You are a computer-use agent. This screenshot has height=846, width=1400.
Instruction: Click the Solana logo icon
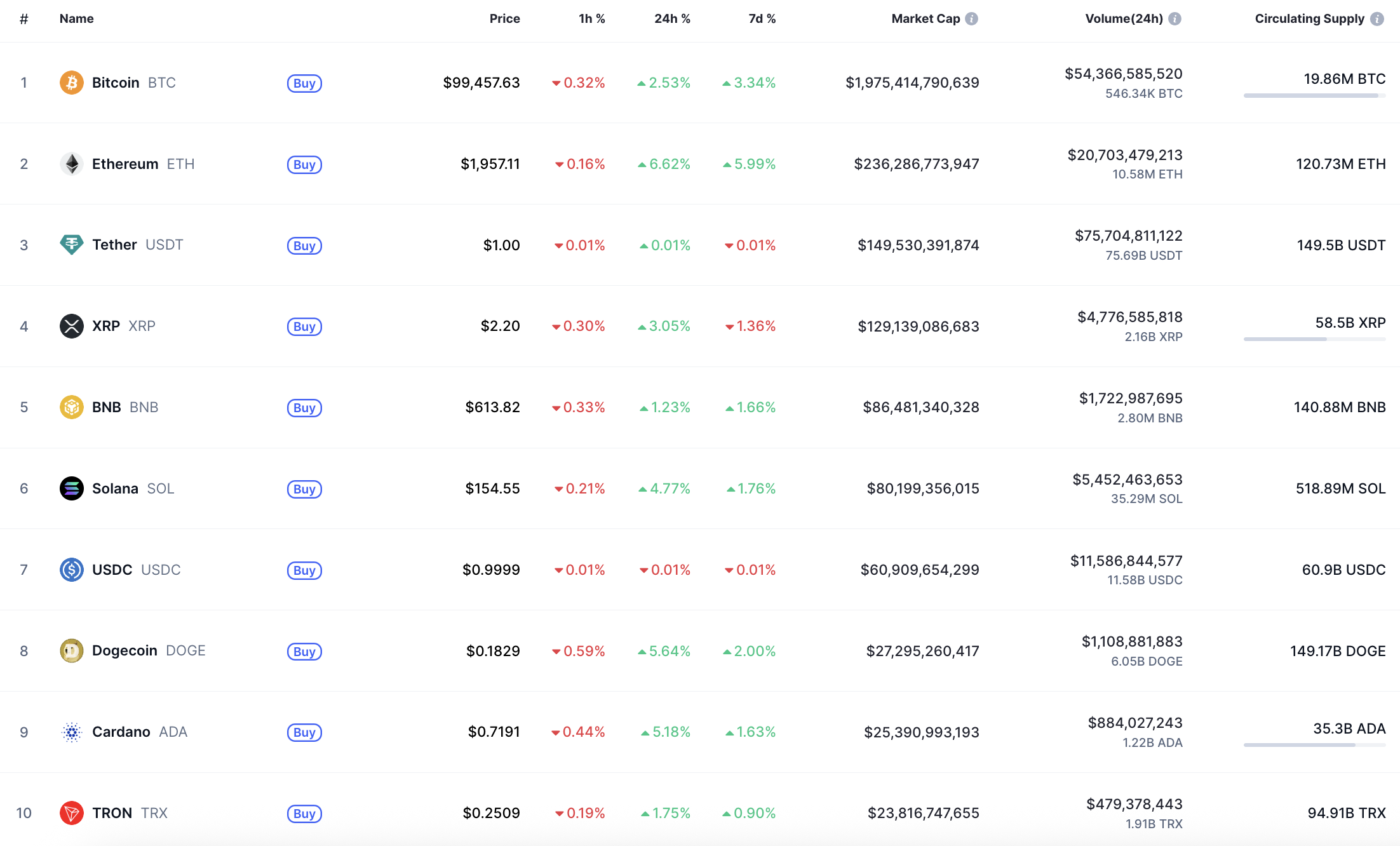pos(71,488)
